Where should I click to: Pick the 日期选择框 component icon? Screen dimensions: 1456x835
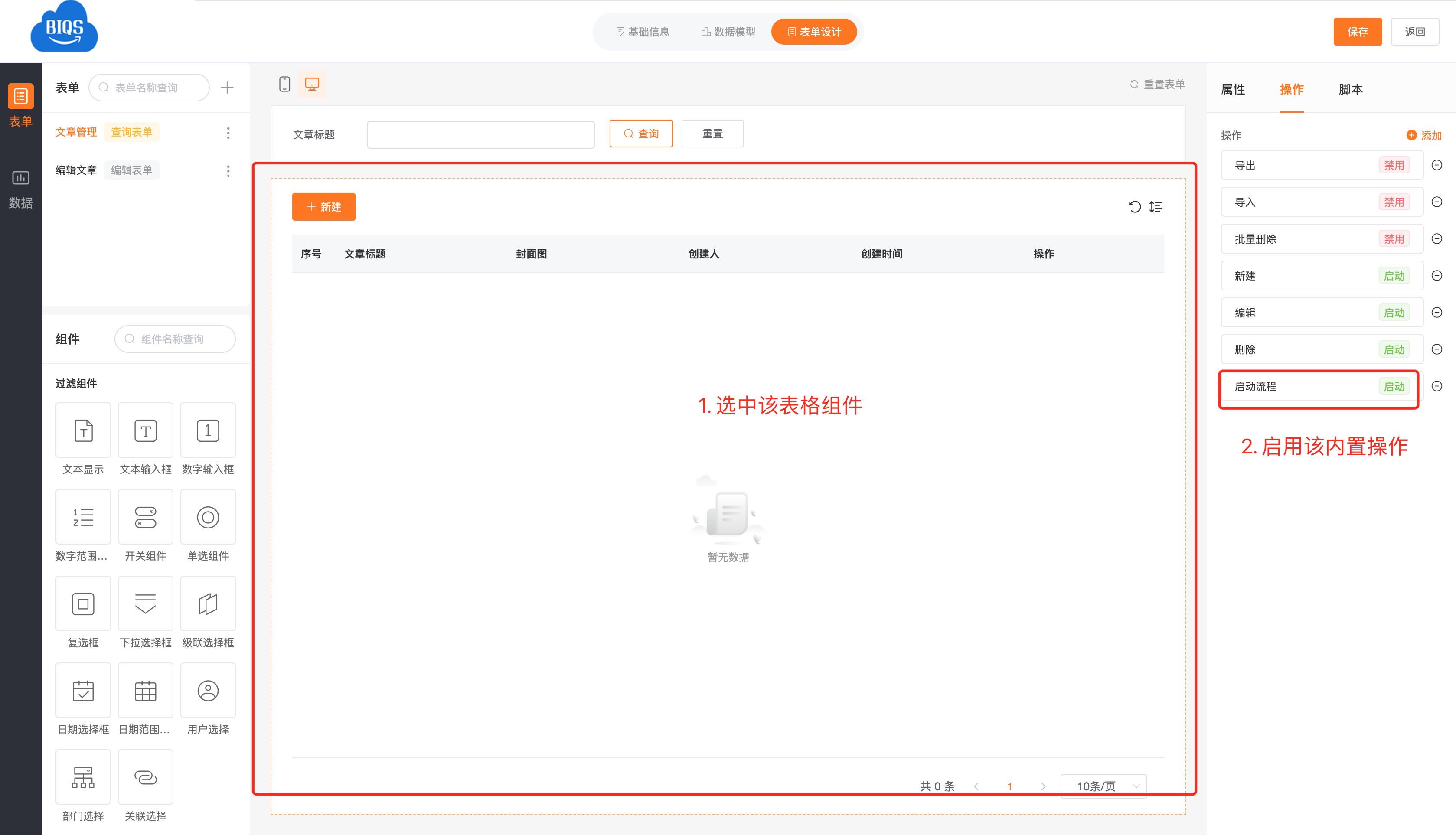(83, 691)
